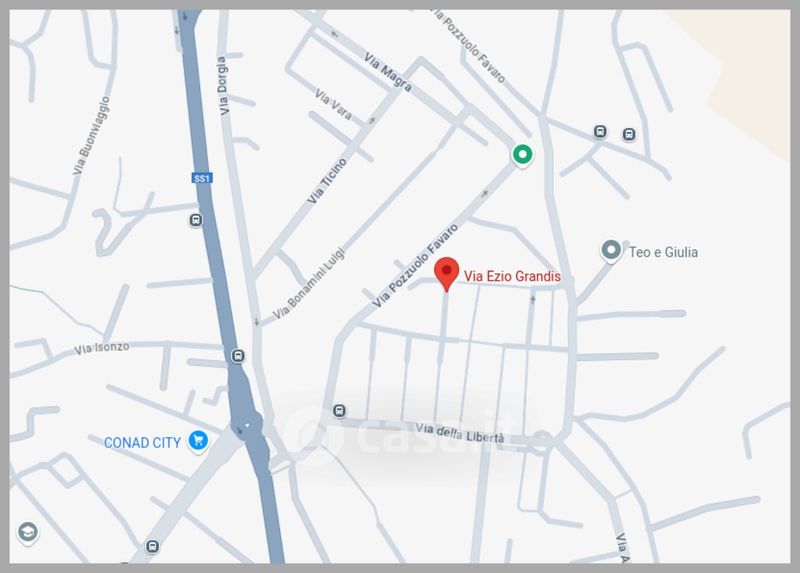Click the CONAD CITY text label
This screenshot has width=800, height=573.
click(x=142, y=442)
